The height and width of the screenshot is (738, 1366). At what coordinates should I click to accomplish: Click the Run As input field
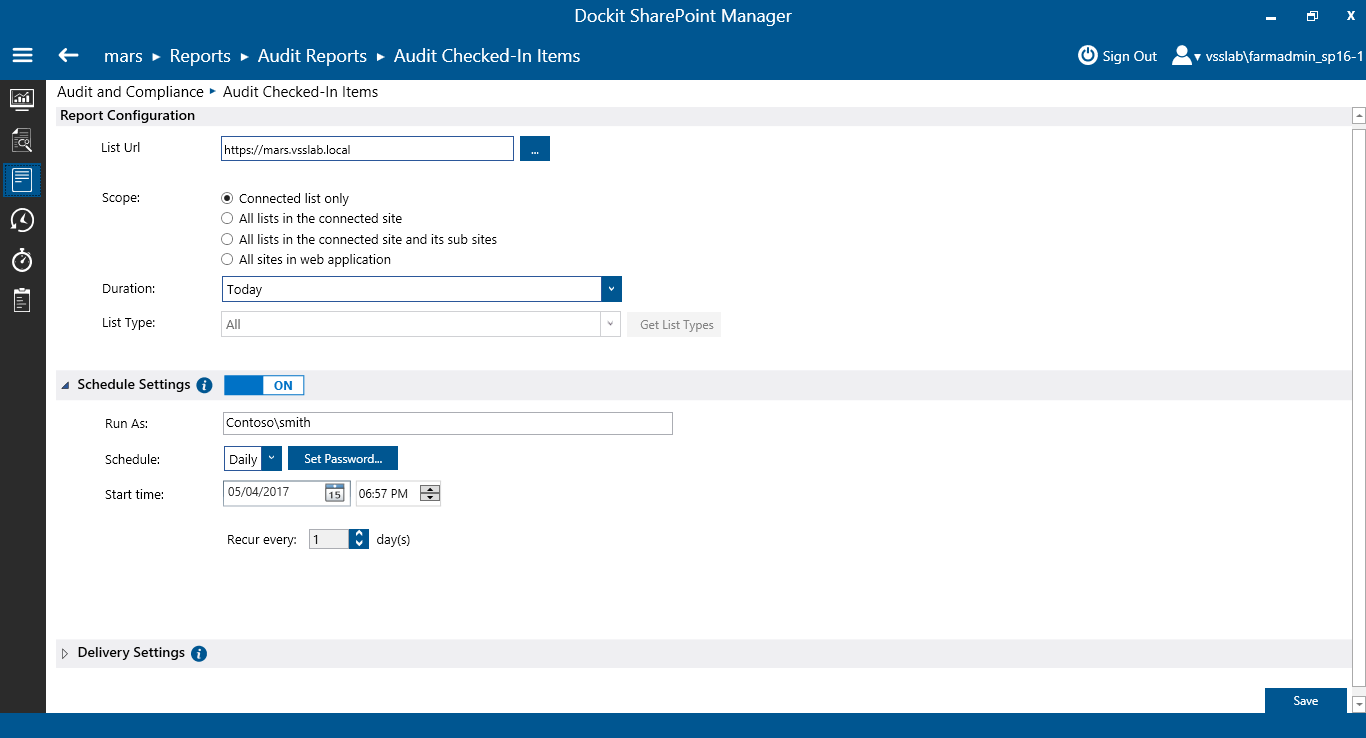point(448,423)
